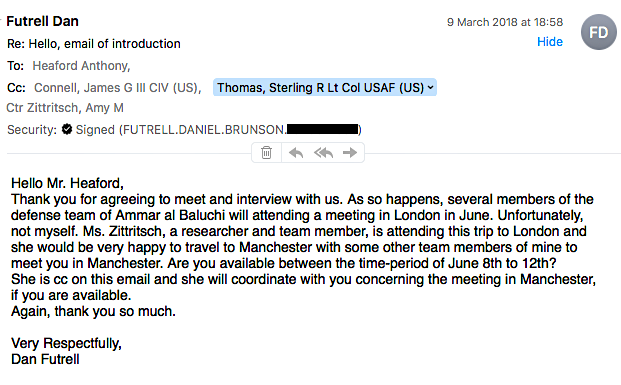The image size is (621, 385).
Task: Click the Security label in the header
Action: click(32, 130)
